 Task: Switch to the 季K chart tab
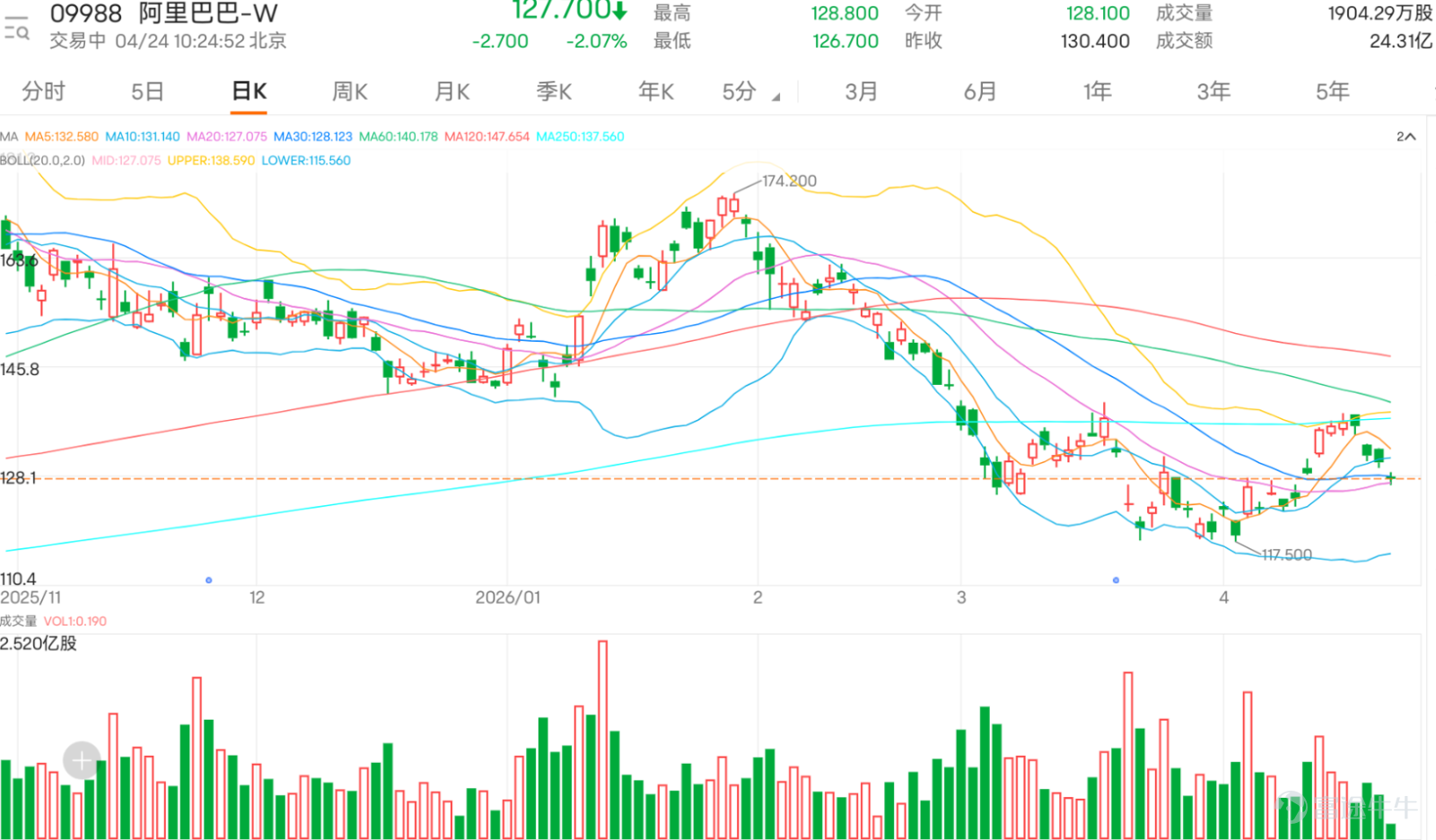pos(554,92)
